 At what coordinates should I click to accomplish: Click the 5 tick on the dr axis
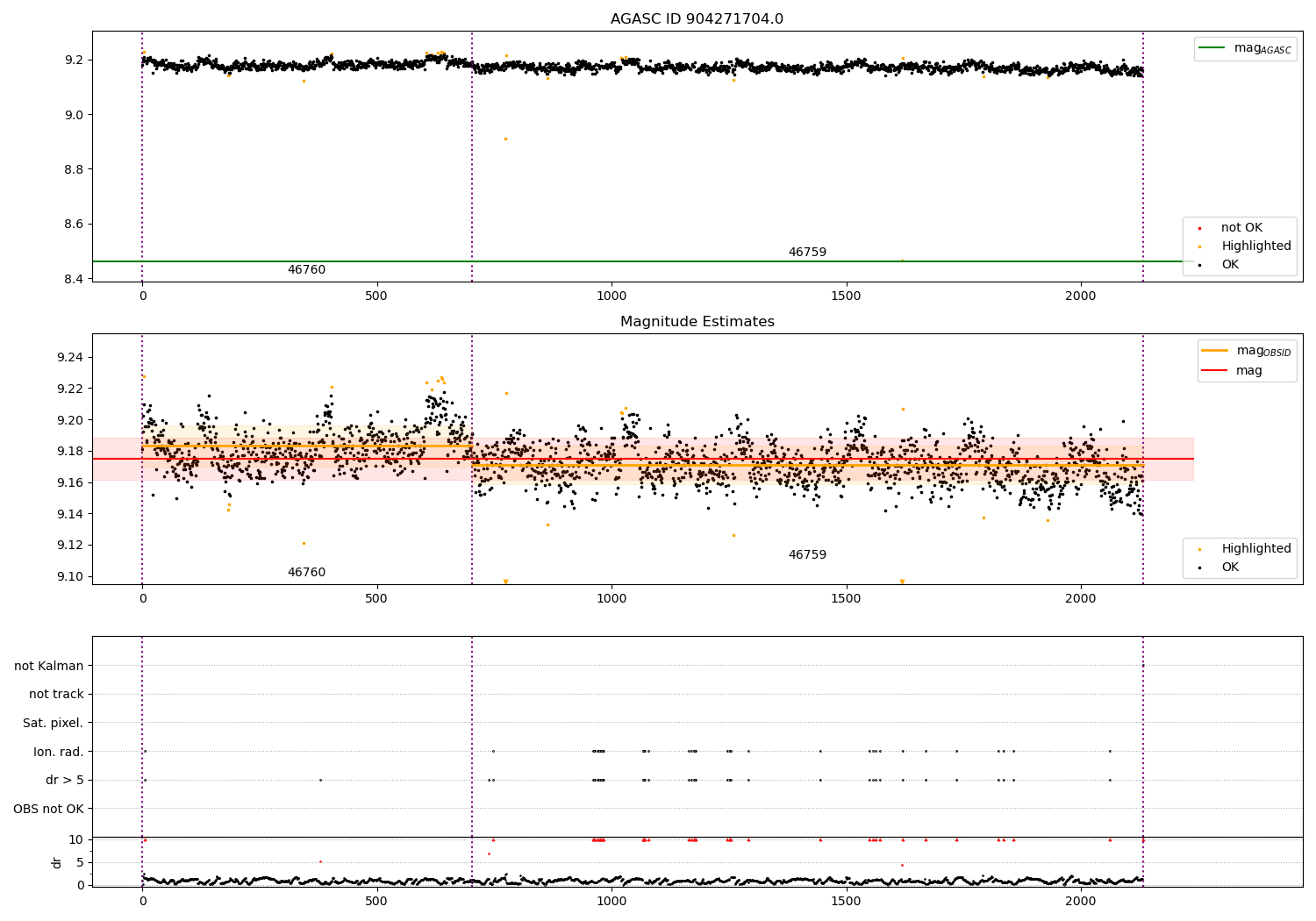tap(81, 862)
